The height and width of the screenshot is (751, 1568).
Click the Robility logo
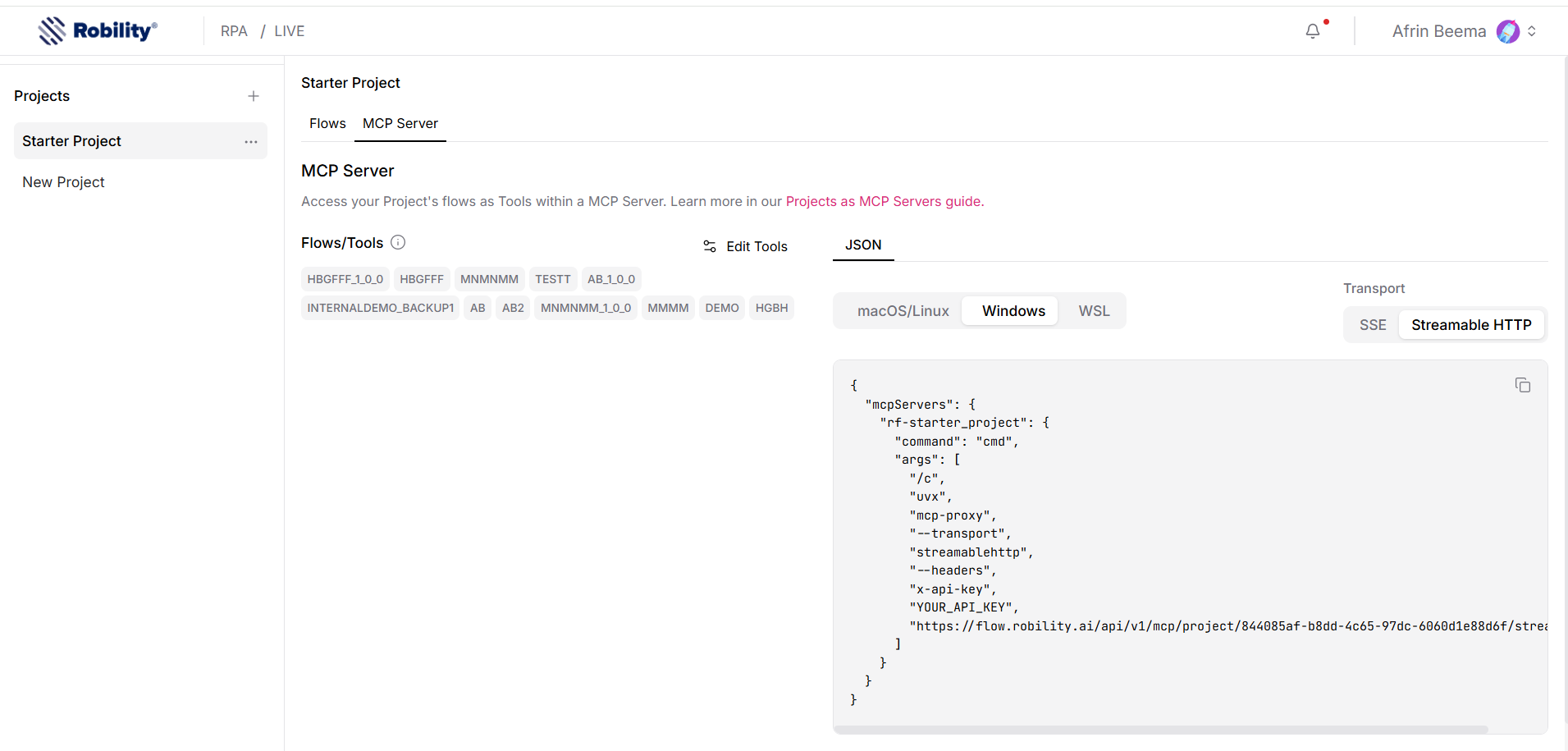point(98,30)
